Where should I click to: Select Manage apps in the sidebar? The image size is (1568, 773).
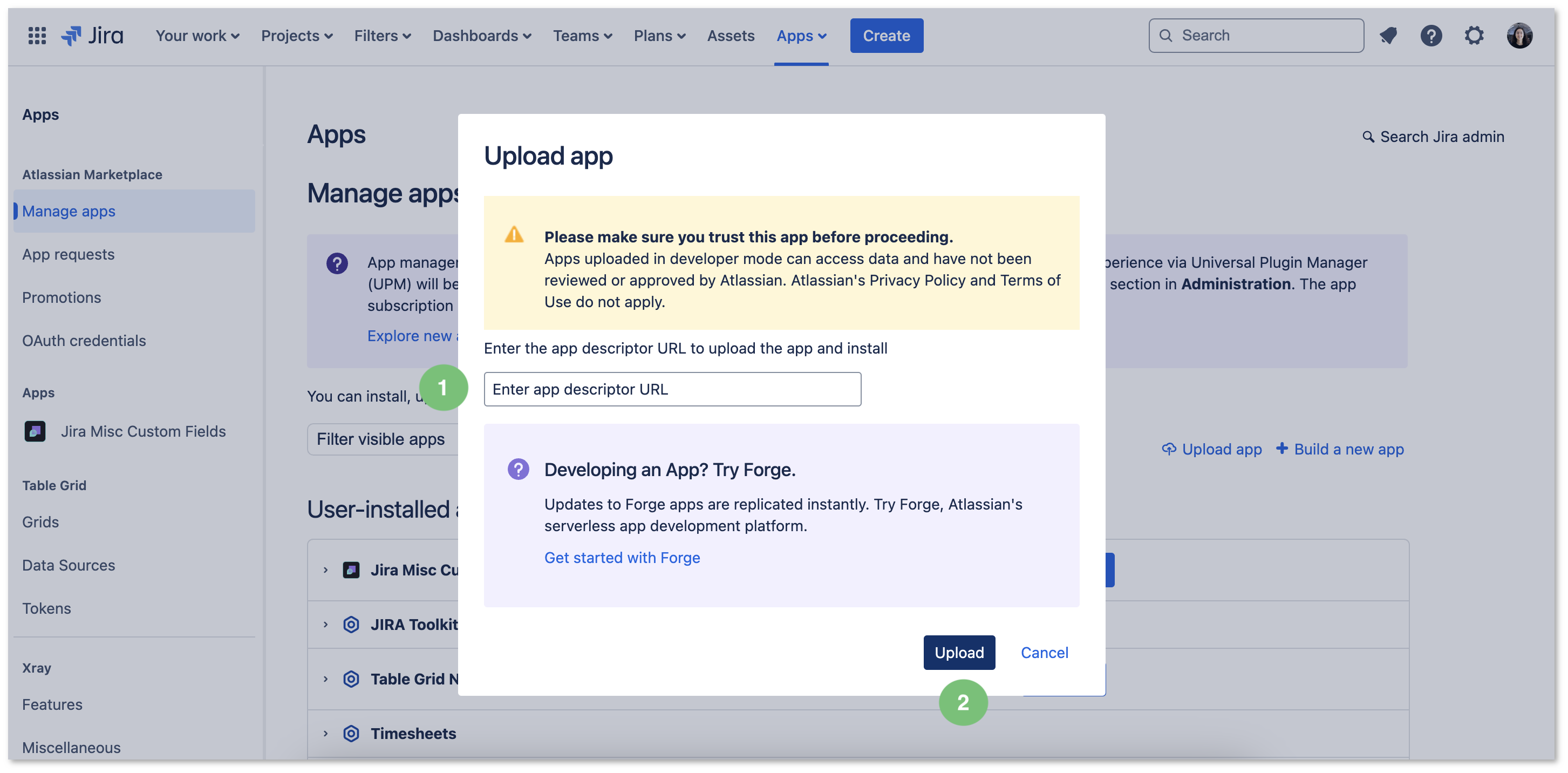point(134,211)
